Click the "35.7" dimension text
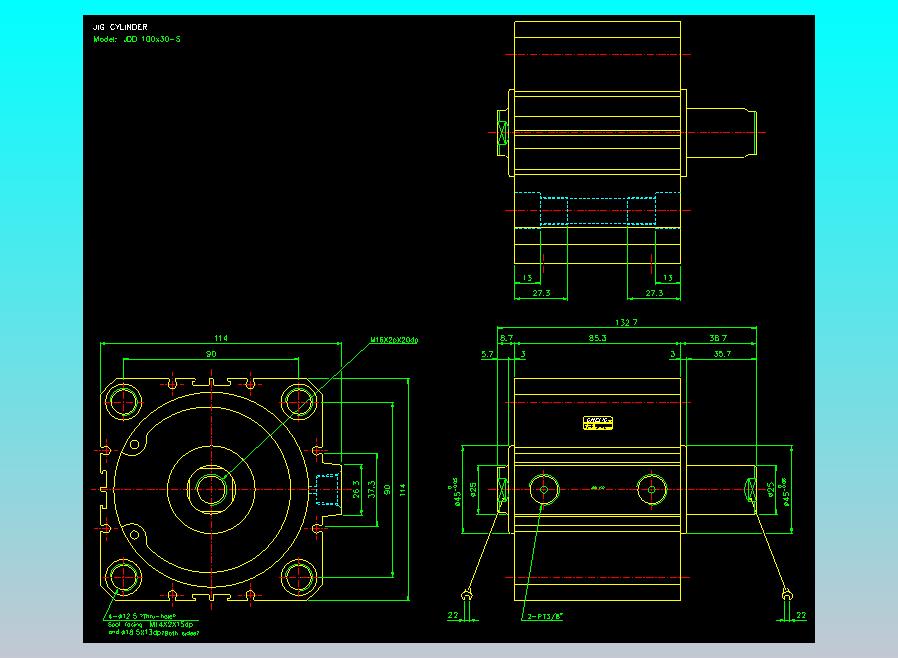This screenshot has width=898, height=658. pos(722,354)
